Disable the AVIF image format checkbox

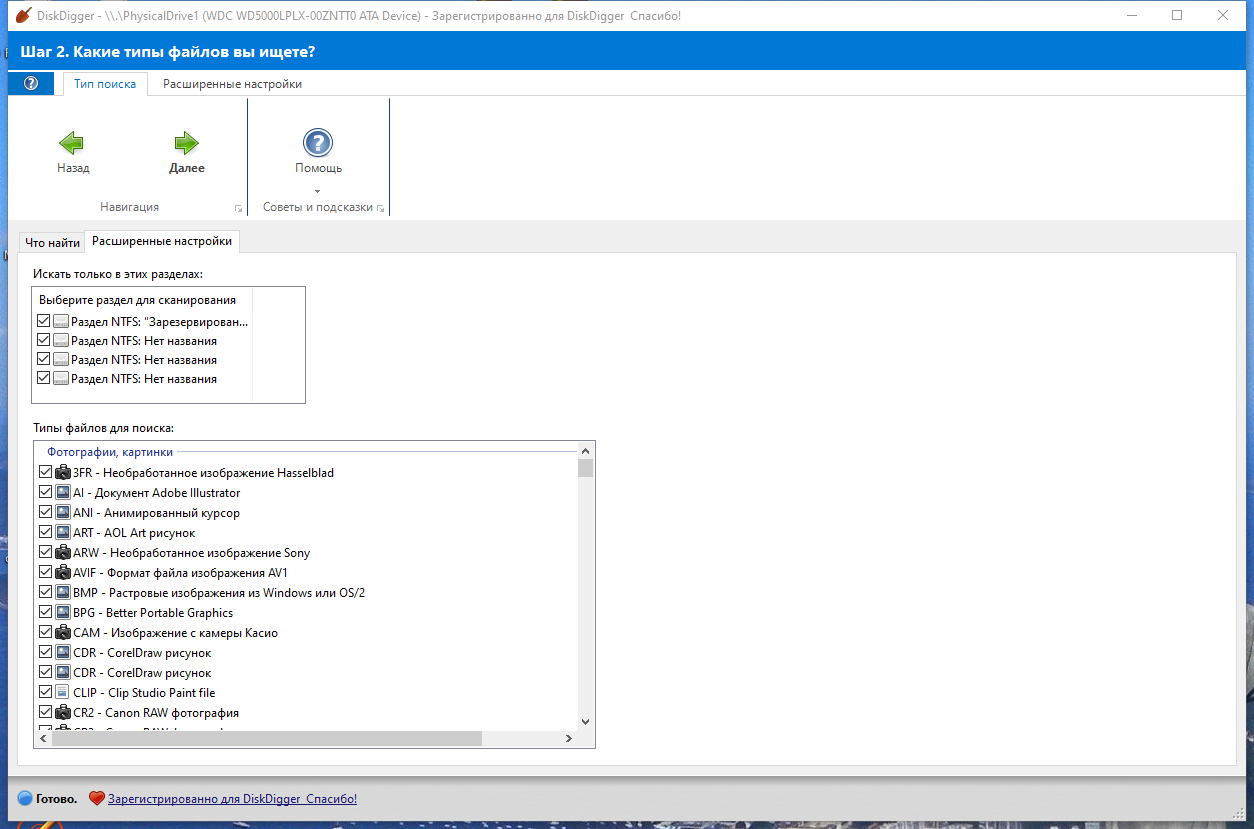(x=45, y=572)
